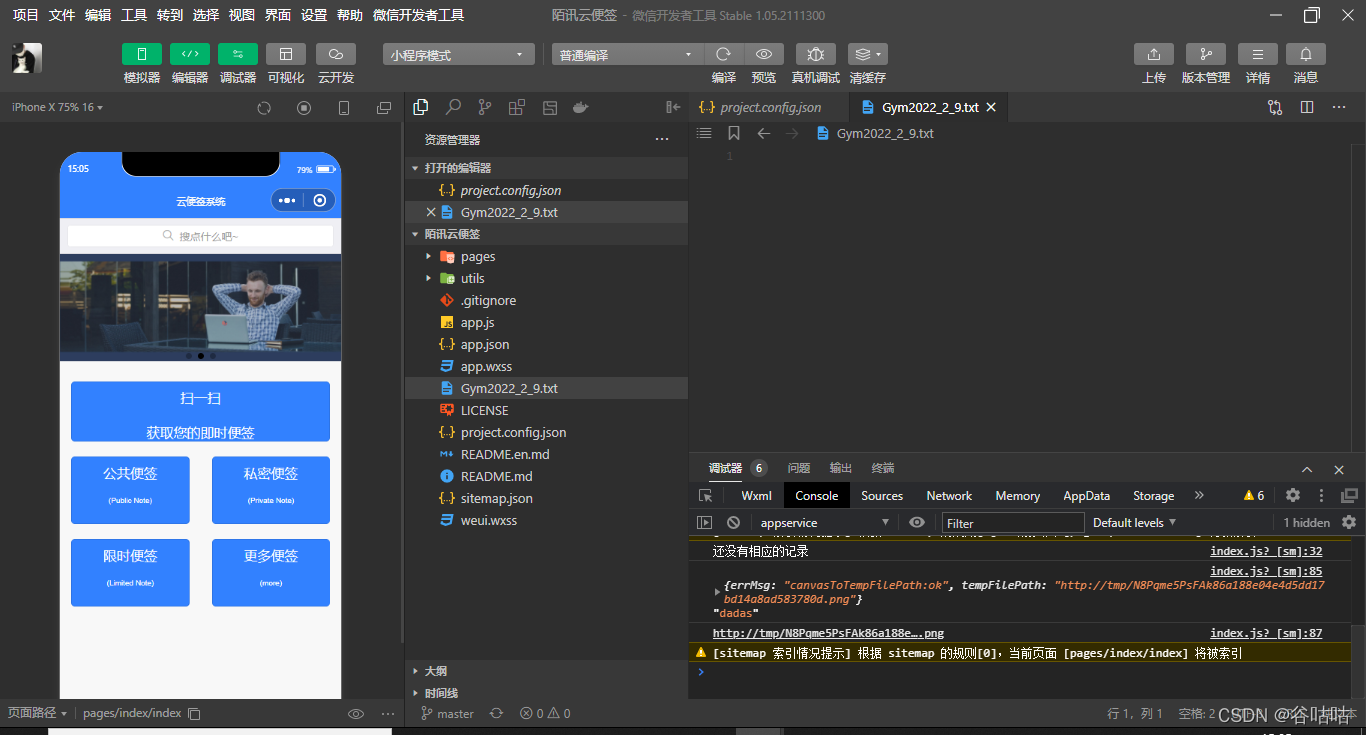Close Gym2022_2_9.txt in open editors list

pos(431,212)
